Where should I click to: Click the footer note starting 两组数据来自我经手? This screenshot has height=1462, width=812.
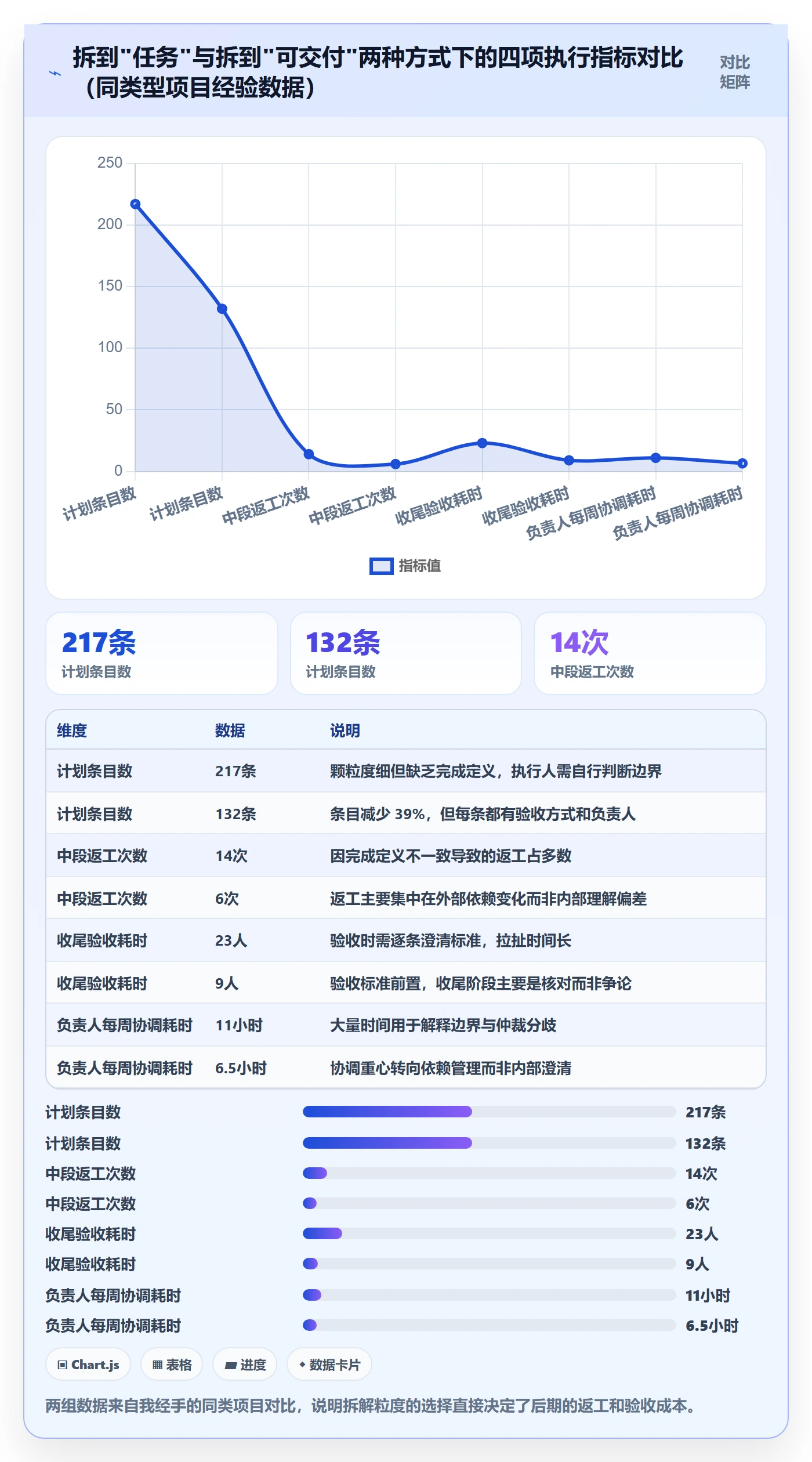pos(371,1406)
